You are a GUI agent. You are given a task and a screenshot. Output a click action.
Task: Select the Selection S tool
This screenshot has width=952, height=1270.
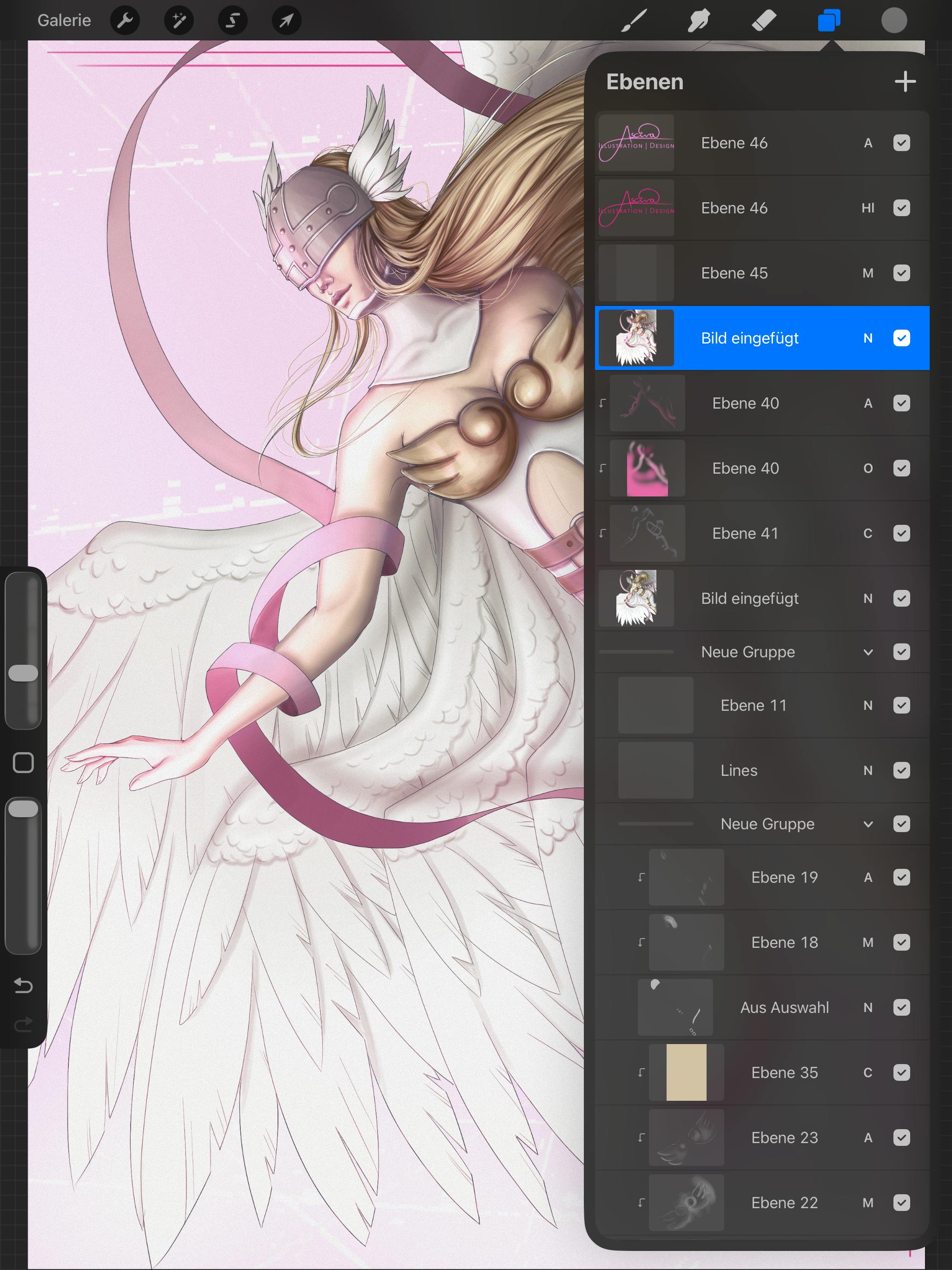(232, 20)
